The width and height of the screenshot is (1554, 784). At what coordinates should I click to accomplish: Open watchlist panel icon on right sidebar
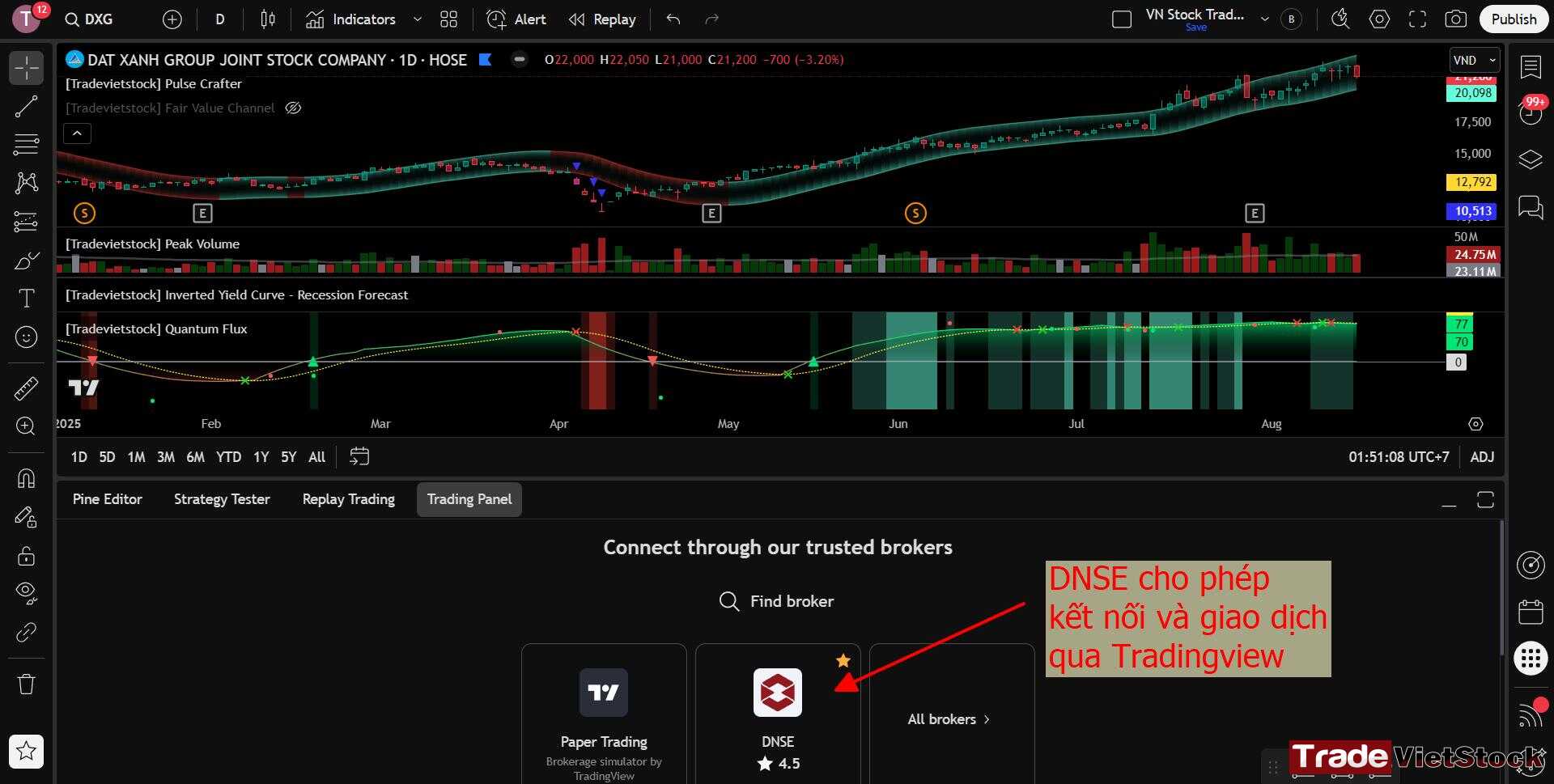point(1531,67)
